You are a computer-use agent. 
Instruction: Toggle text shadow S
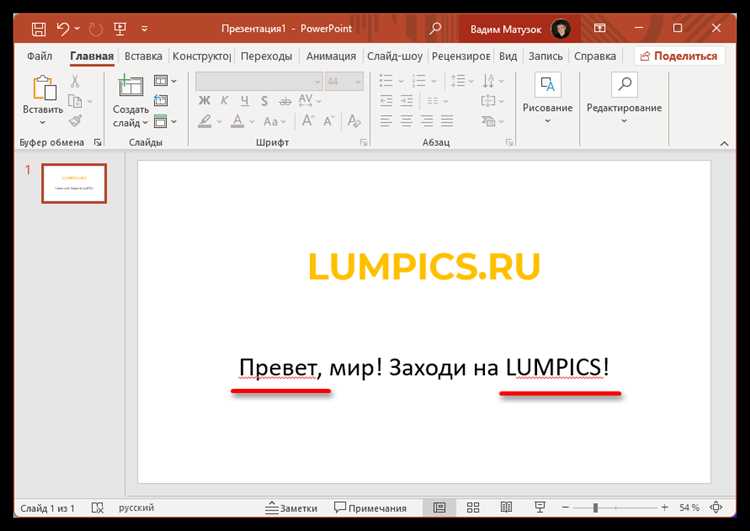click(x=264, y=101)
